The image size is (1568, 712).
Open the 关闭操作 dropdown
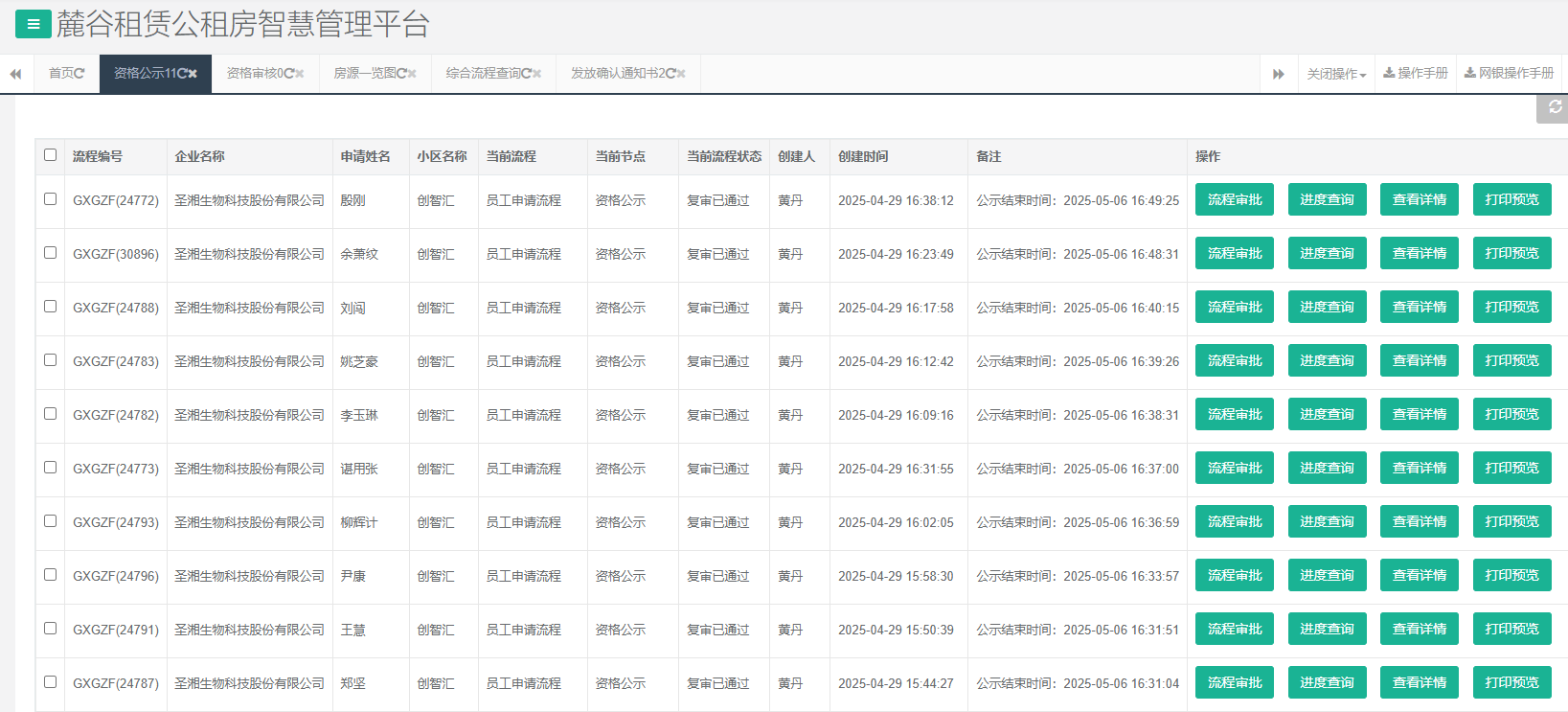[x=1336, y=74]
